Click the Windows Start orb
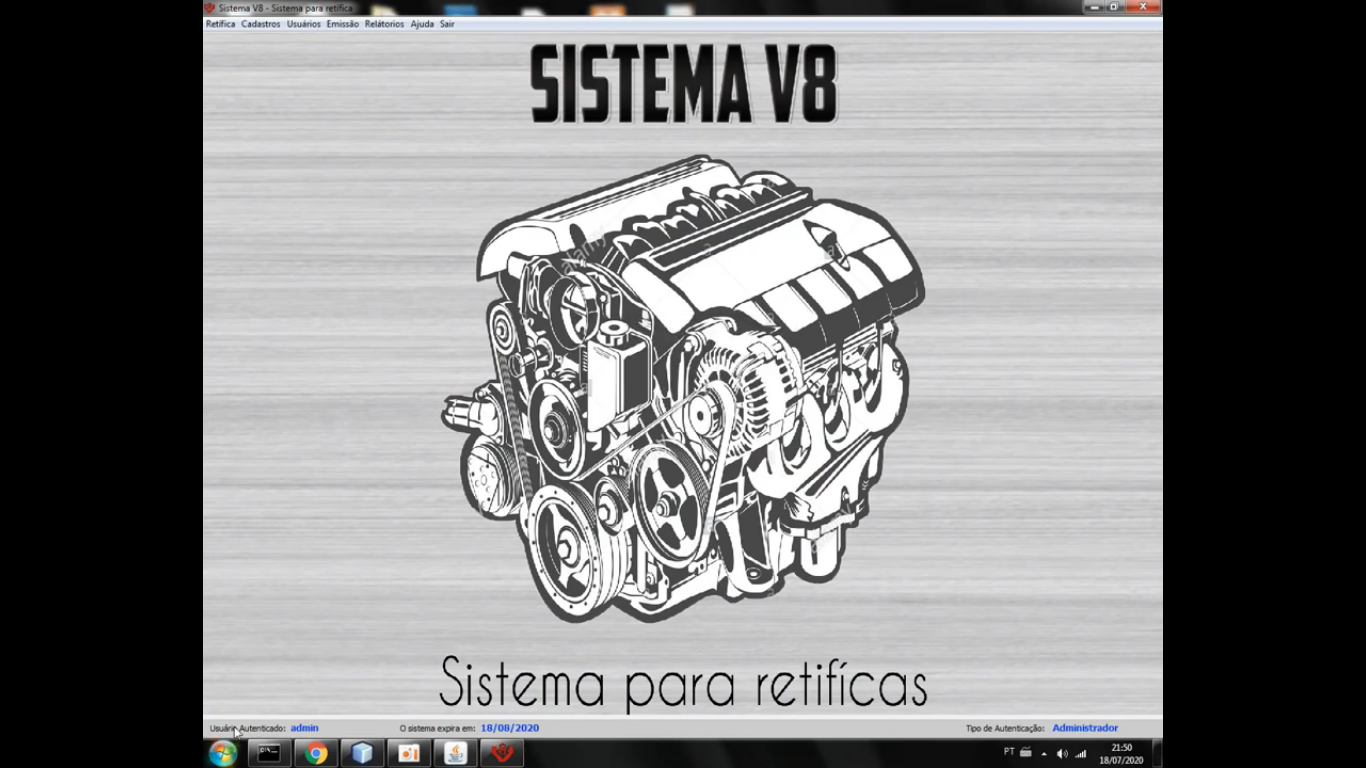This screenshot has height=768, width=1366. point(223,754)
